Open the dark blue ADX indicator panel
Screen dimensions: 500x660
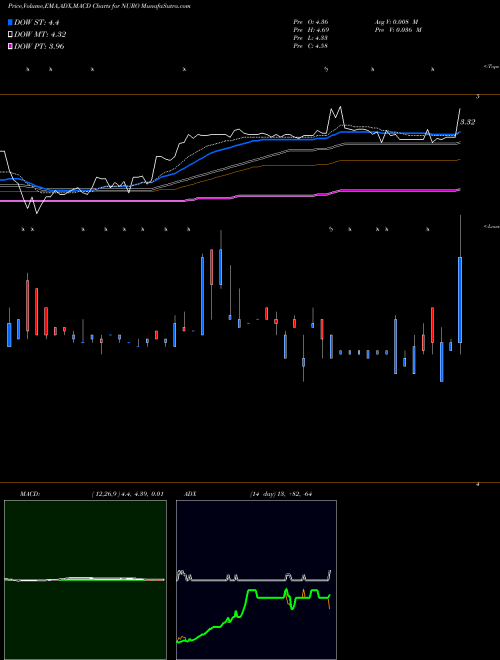tap(256, 580)
